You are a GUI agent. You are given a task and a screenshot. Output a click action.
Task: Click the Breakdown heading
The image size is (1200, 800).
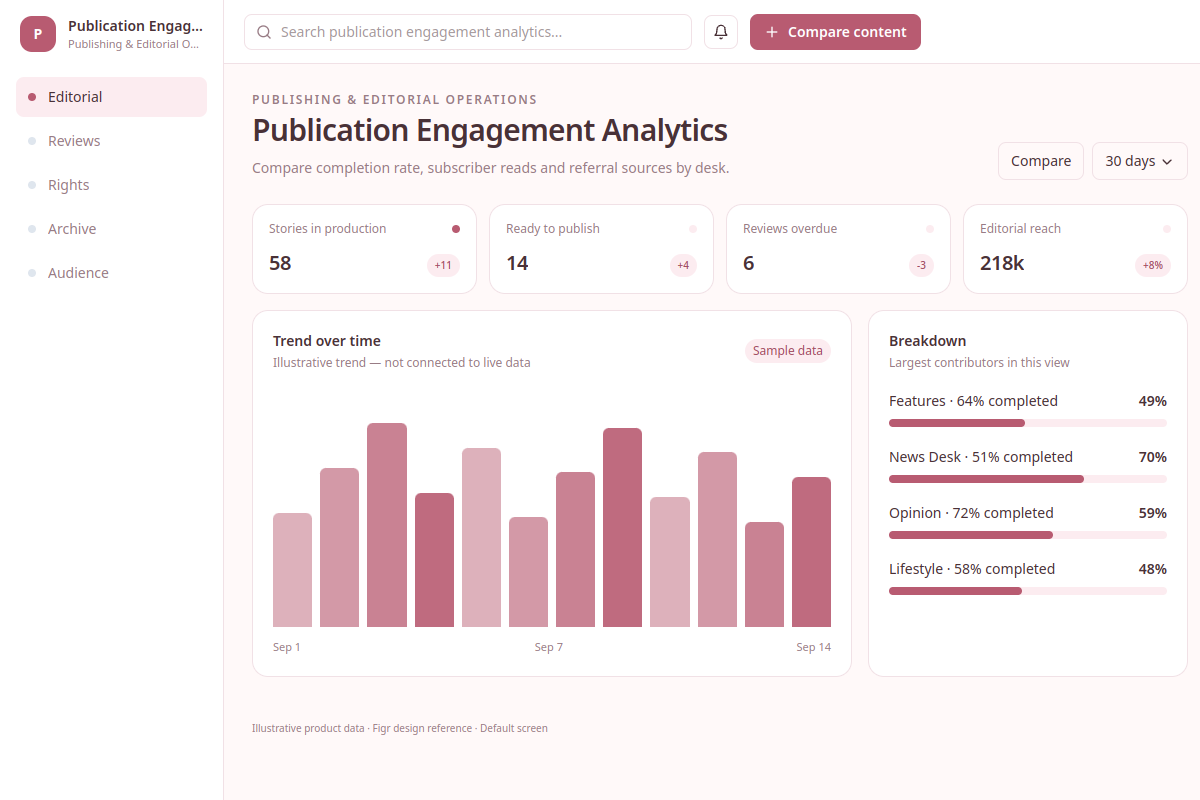[927, 341]
